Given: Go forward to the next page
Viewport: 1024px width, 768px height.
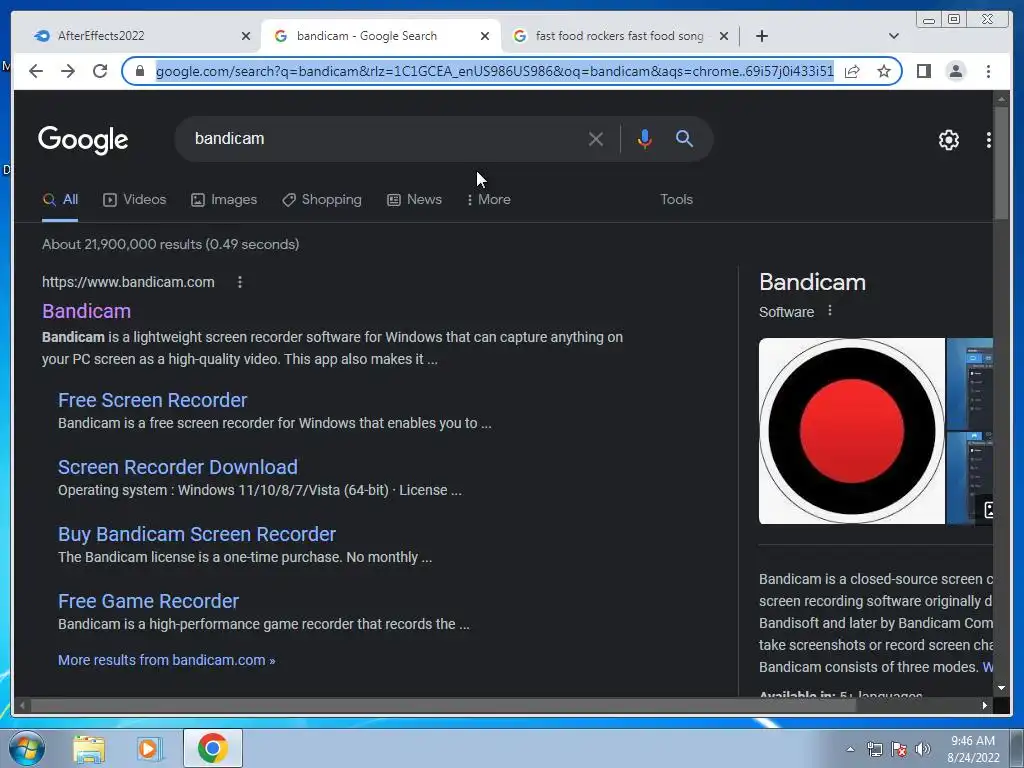Looking at the screenshot, I should click(68, 71).
